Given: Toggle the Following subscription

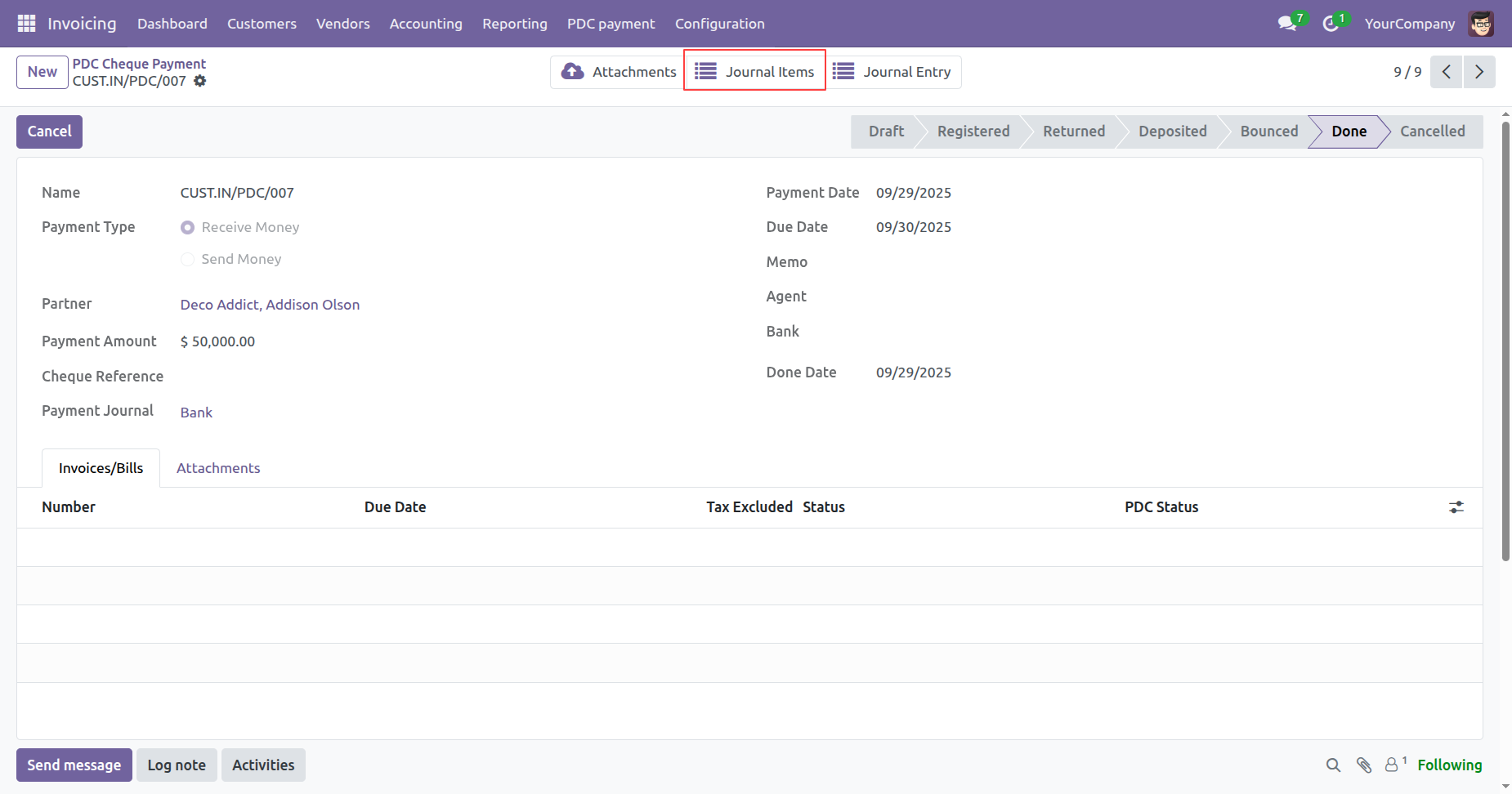Looking at the screenshot, I should tap(1449, 765).
